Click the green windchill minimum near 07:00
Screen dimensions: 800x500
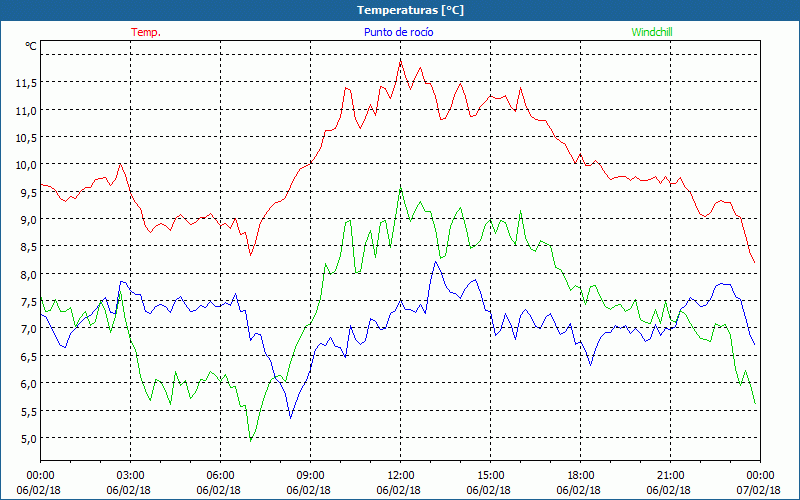click(x=251, y=441)
